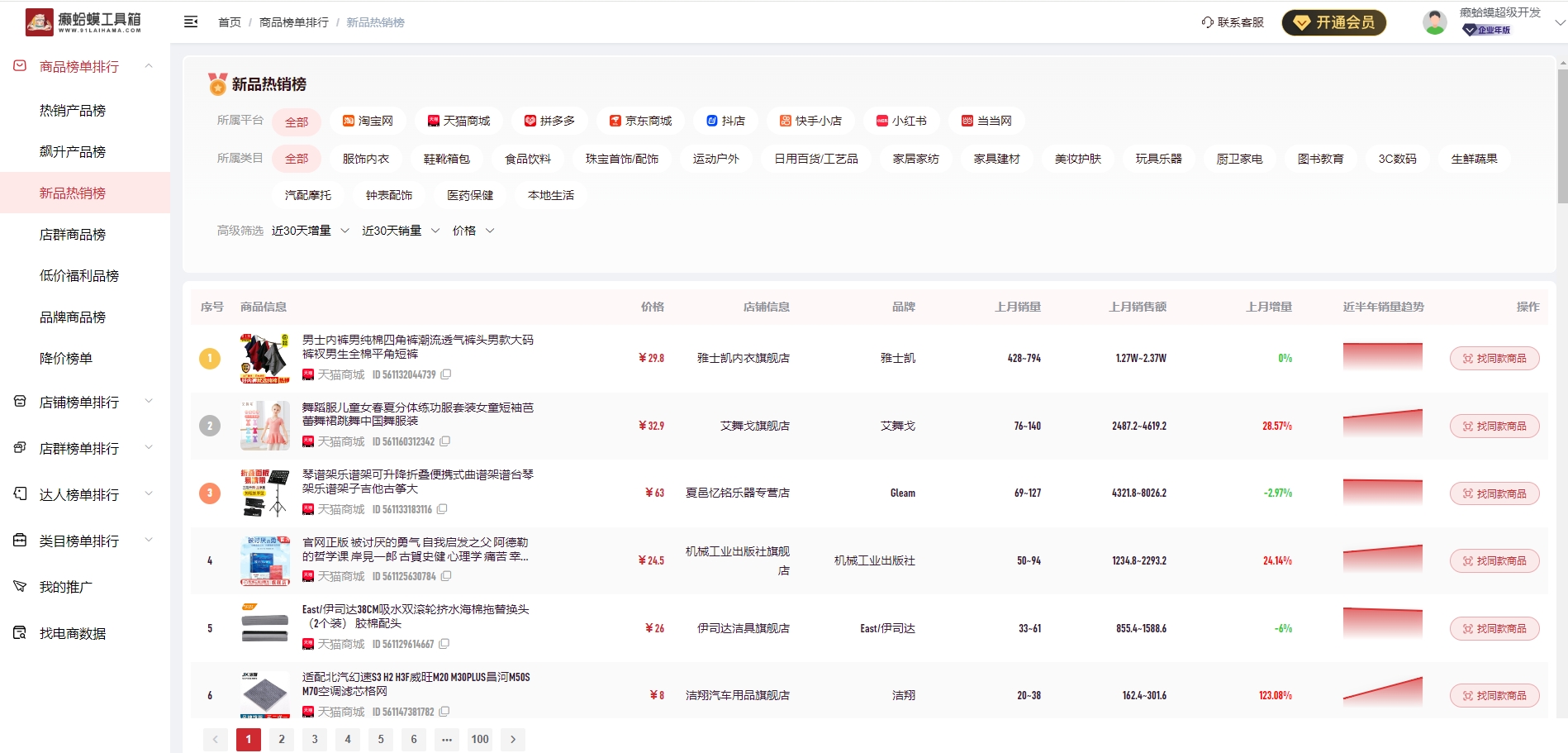Open the 舞蹈服儿童 product thumbnail
The width and height of the screenshot is (1568, 753).
(x=265, y=426)
